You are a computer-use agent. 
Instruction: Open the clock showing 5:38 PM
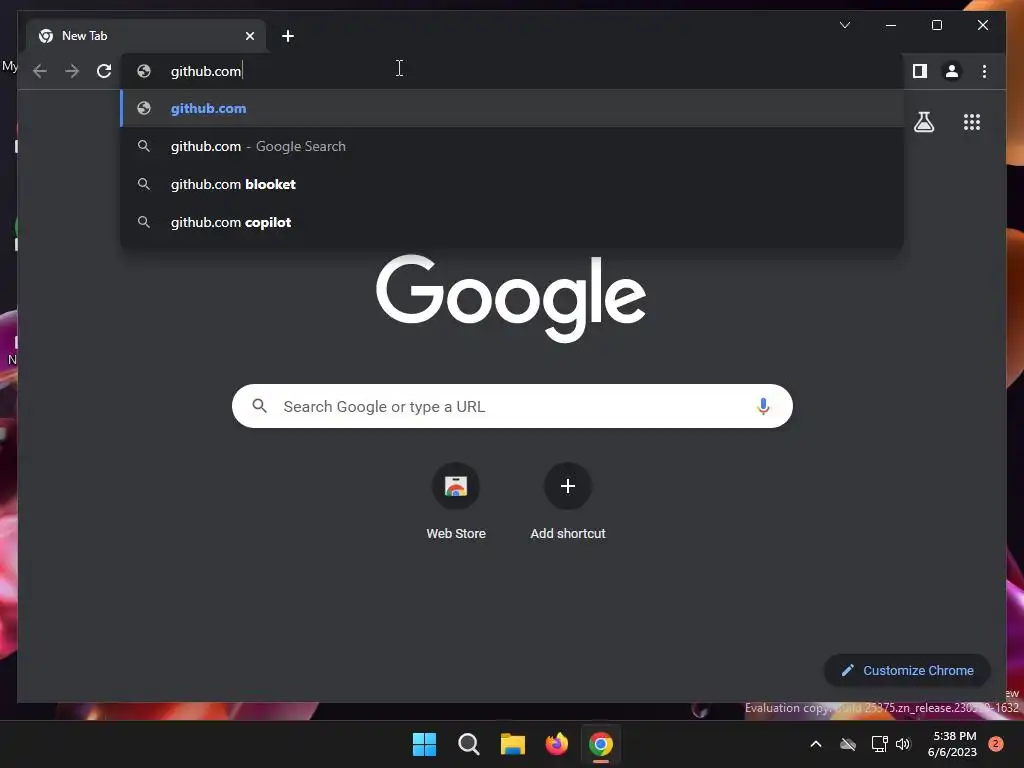coord(952,744)
